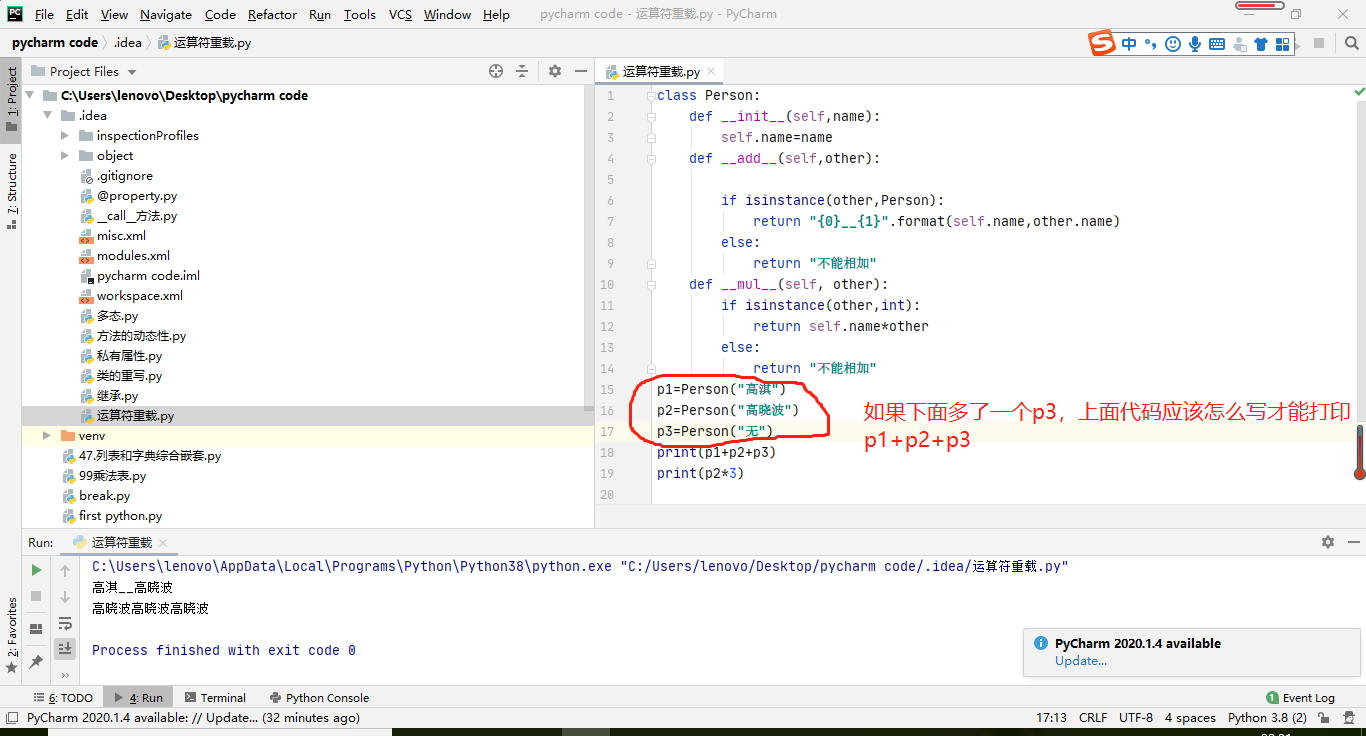Toggle soft-wrap in the Run console
1366x736 pixels.
[x=65, y=623]
